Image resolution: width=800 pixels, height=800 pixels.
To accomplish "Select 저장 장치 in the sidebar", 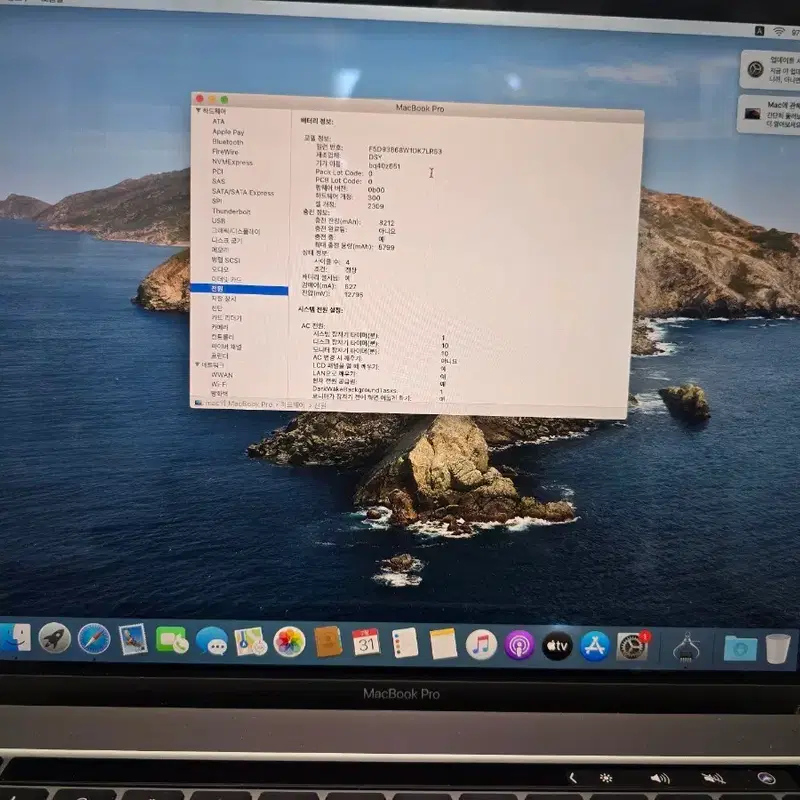I will click(x=223, y=298).
